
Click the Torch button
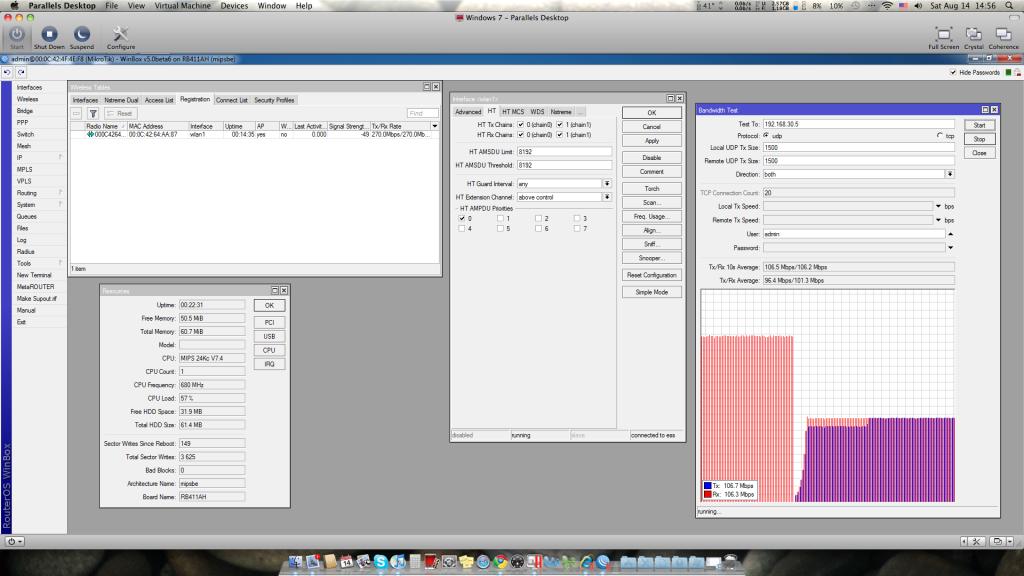coord(651,188)
